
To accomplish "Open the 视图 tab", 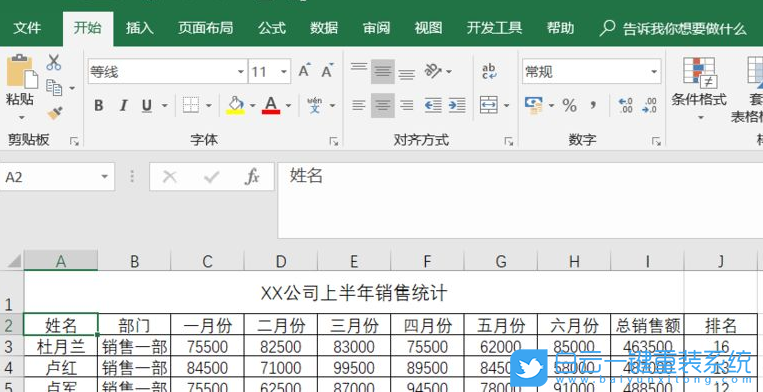I will tap(428, 28).
